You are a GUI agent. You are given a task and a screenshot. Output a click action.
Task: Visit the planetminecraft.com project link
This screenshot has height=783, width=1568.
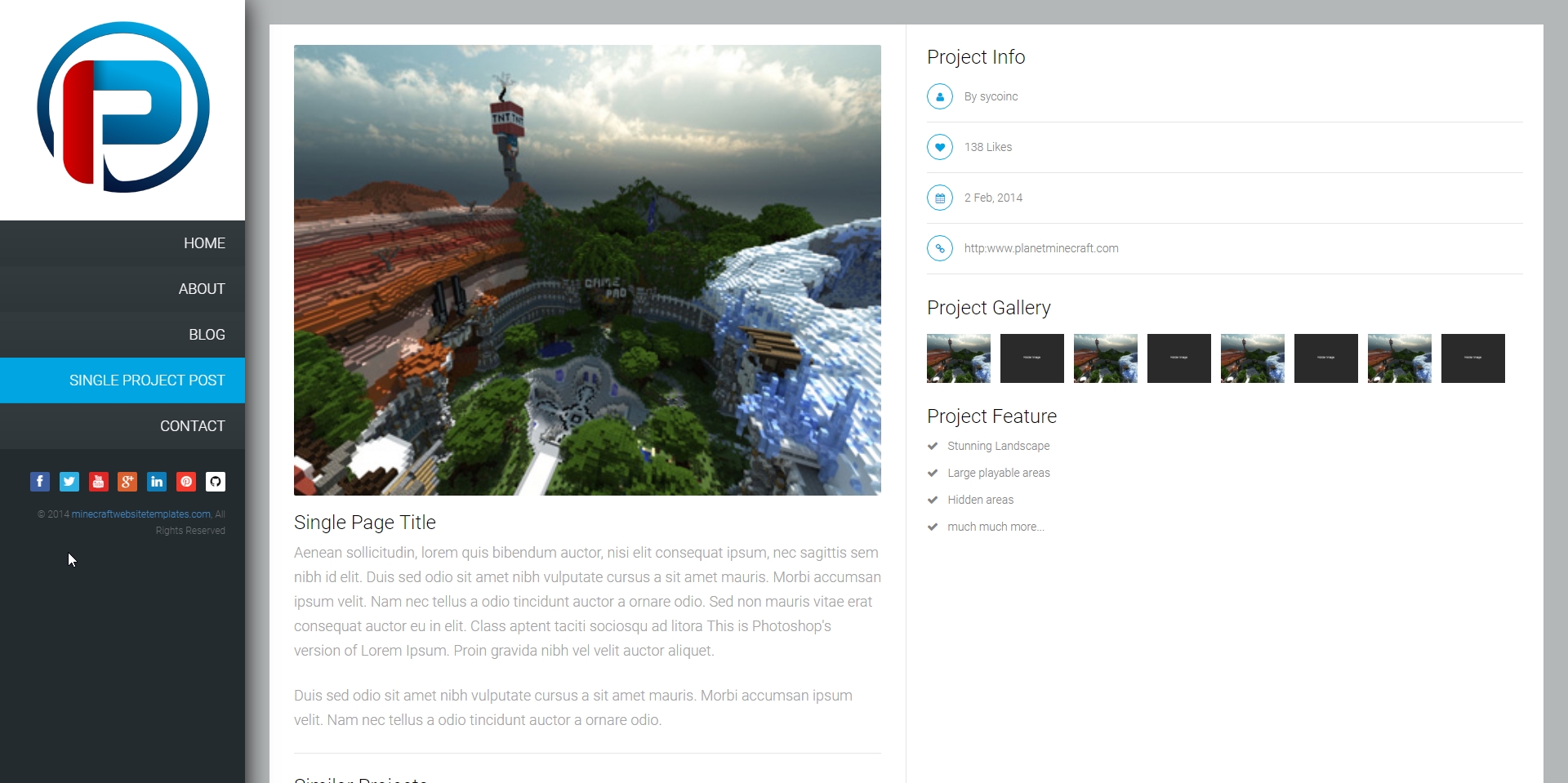point(1041,248)
